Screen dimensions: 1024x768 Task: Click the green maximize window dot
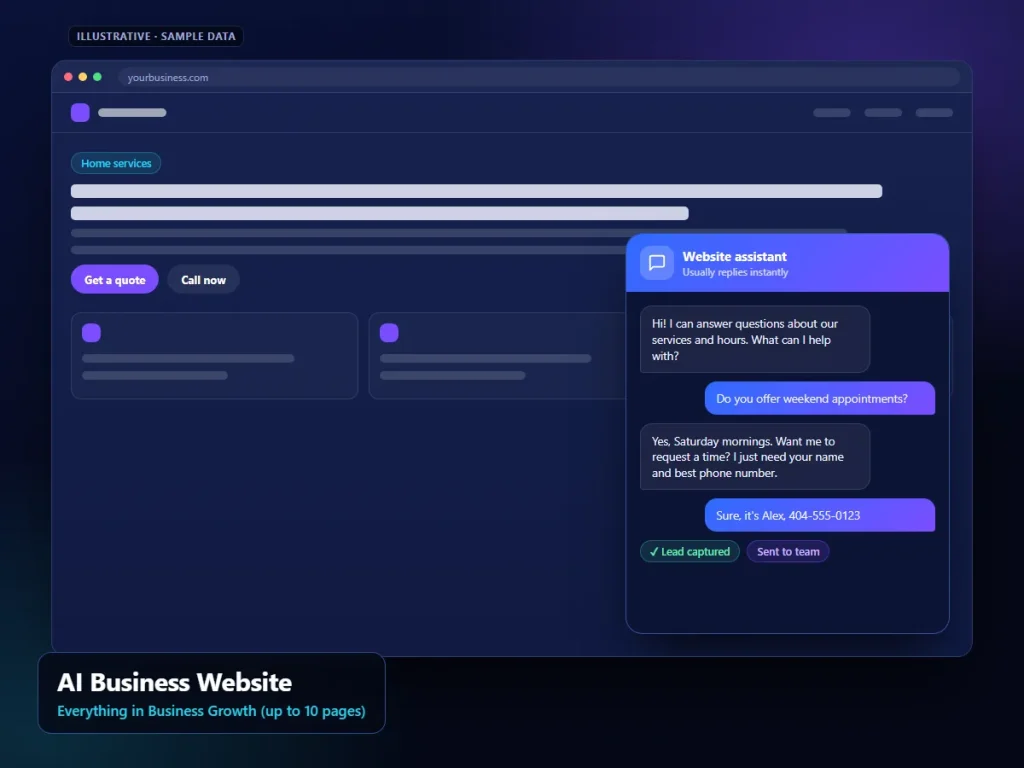[97, 77]
